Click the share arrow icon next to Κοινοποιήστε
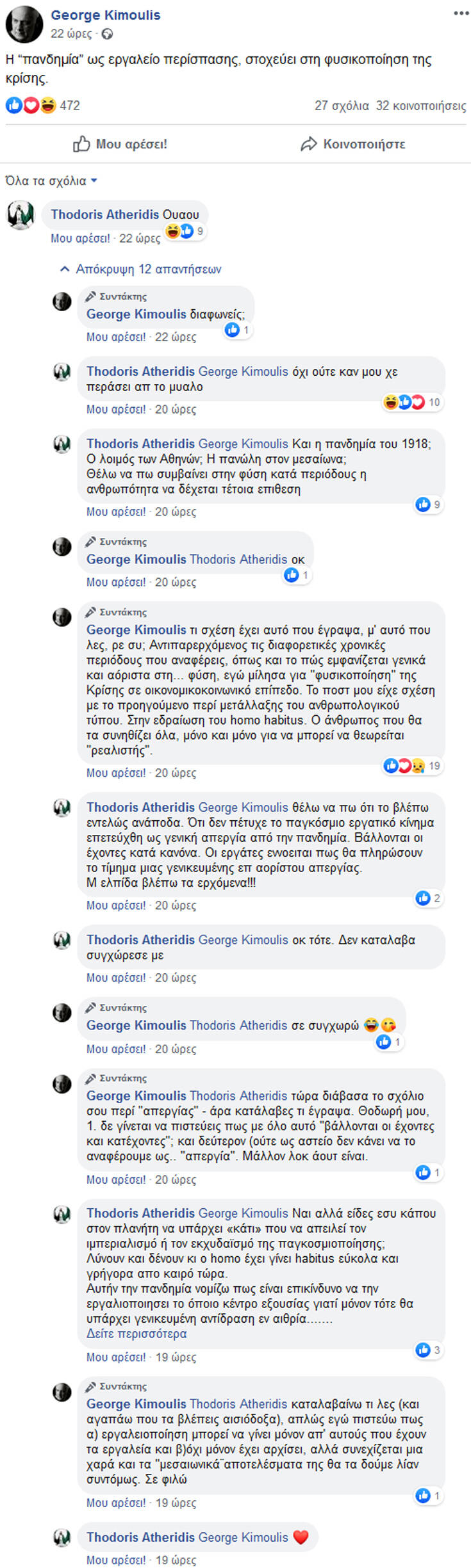This screenshot has width=471, height=1568. click(x=309, y=143)
